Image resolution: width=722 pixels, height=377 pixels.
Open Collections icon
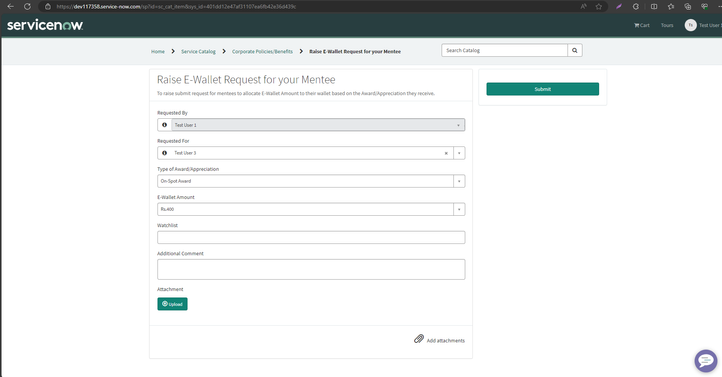click(687, 6)
